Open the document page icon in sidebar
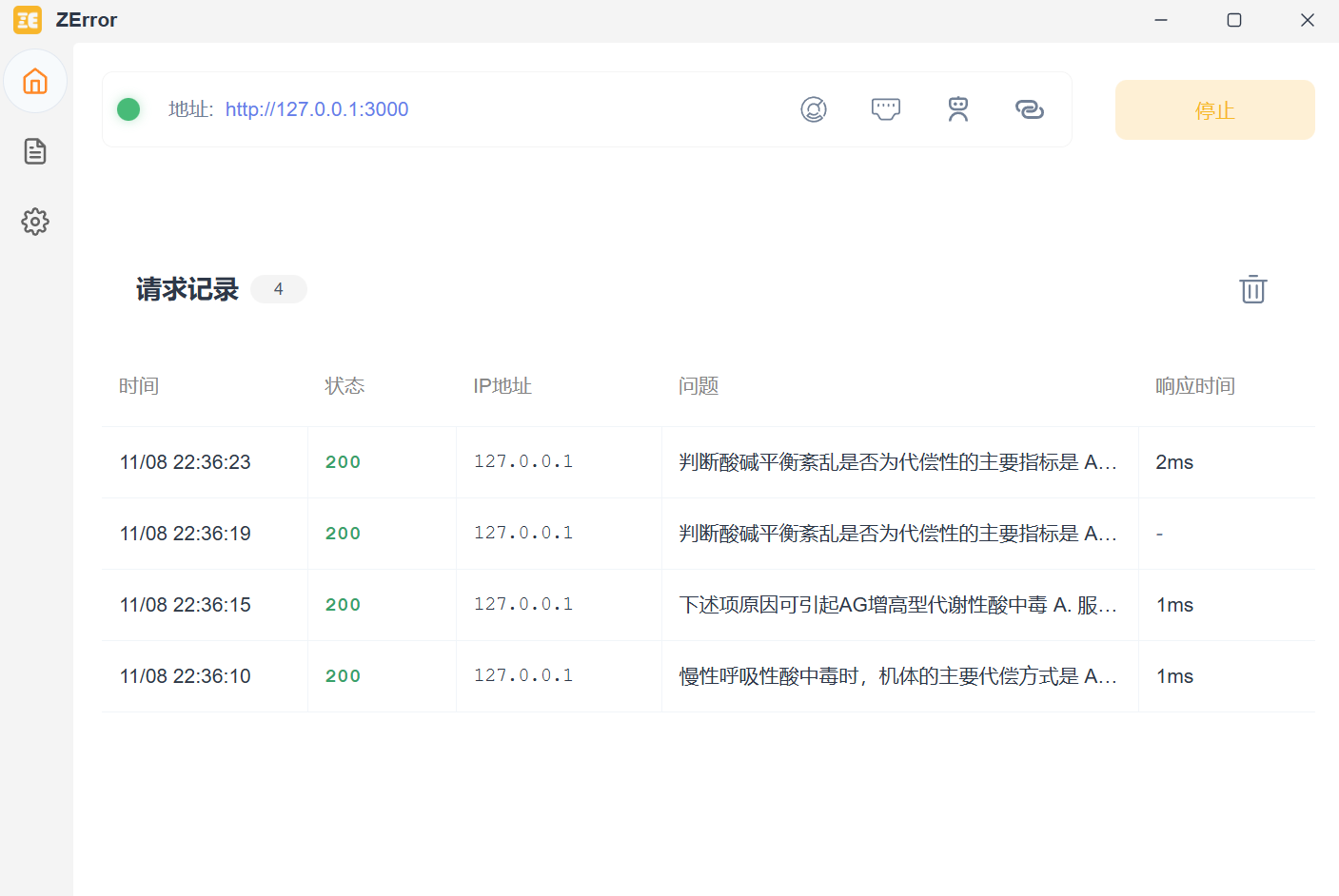 (x=35, y=151)
